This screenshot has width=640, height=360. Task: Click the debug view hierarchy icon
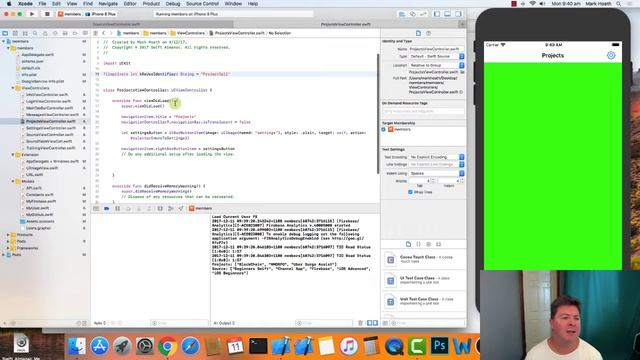[x=160, y=209]
